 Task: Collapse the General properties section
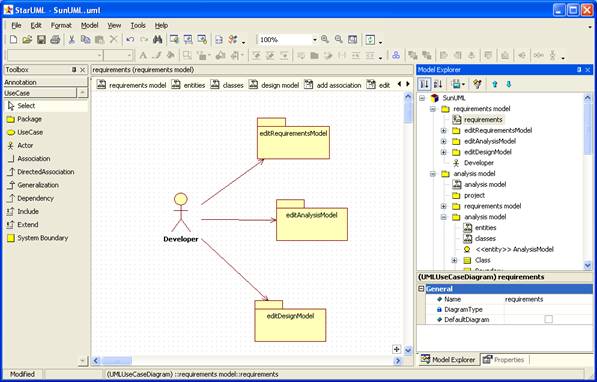421,289
